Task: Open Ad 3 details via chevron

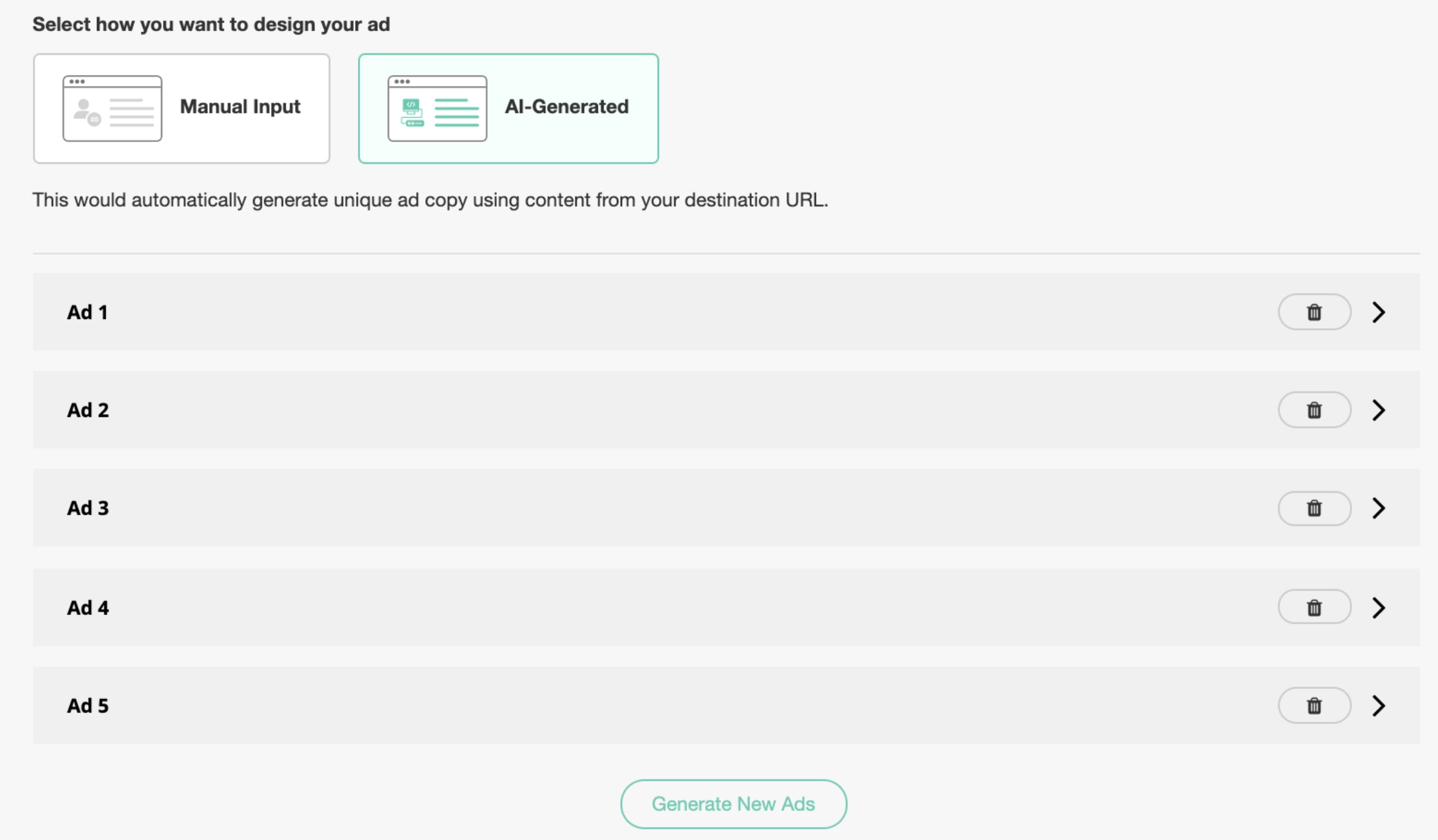Action: [x=1379, y=508]
